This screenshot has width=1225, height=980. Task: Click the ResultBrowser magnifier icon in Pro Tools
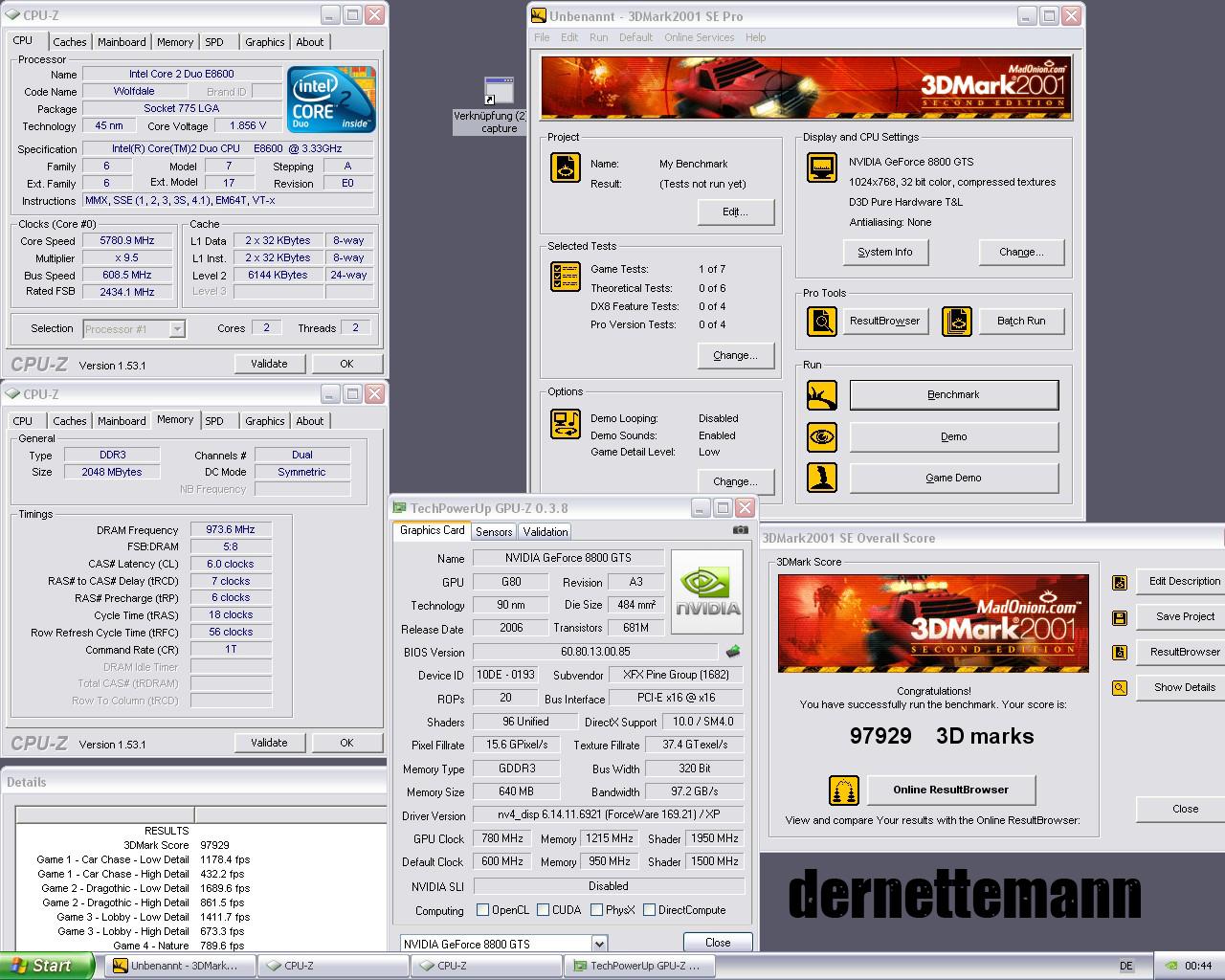pos(821,321)
